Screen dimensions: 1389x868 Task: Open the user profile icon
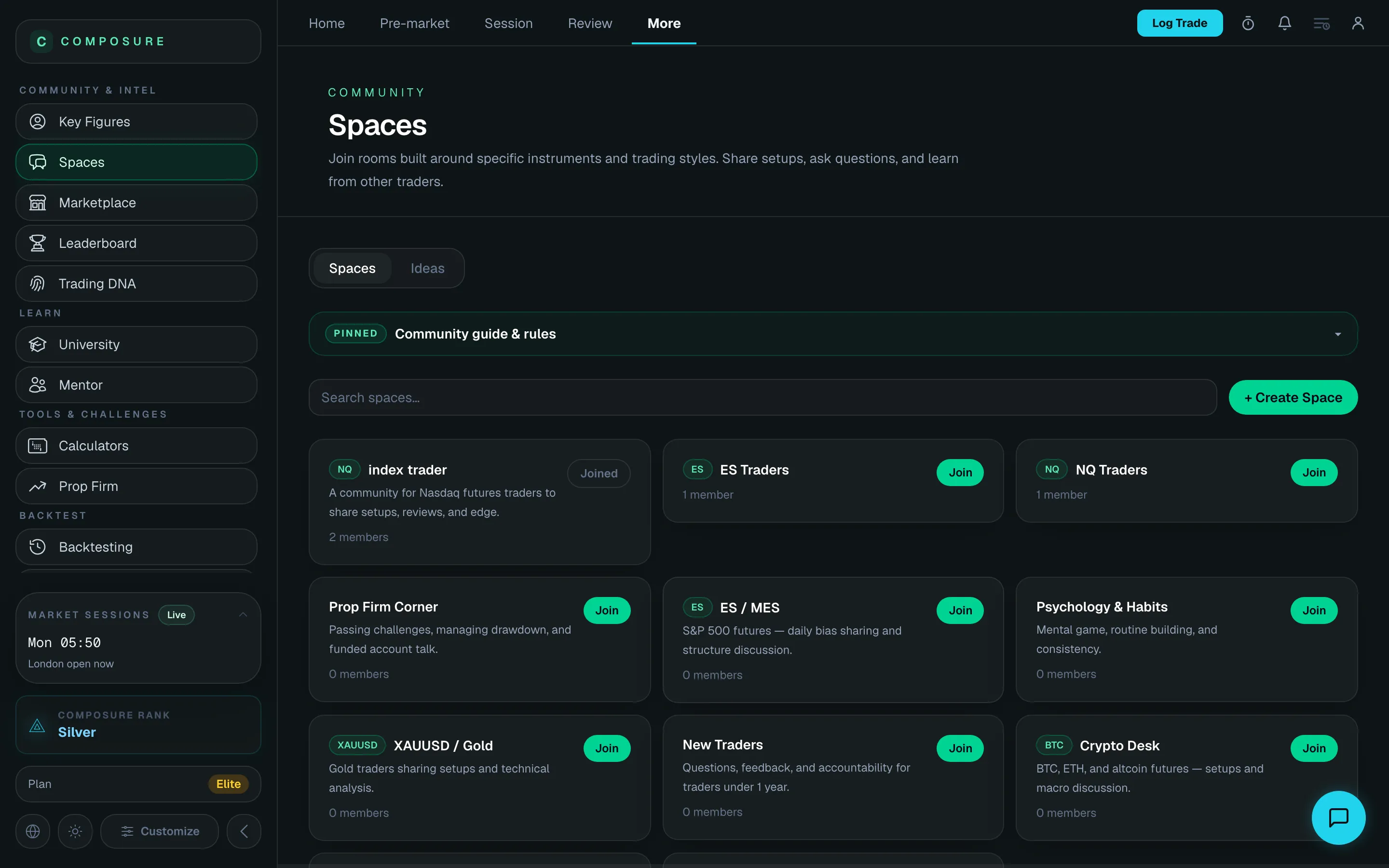pos(1358,24)
